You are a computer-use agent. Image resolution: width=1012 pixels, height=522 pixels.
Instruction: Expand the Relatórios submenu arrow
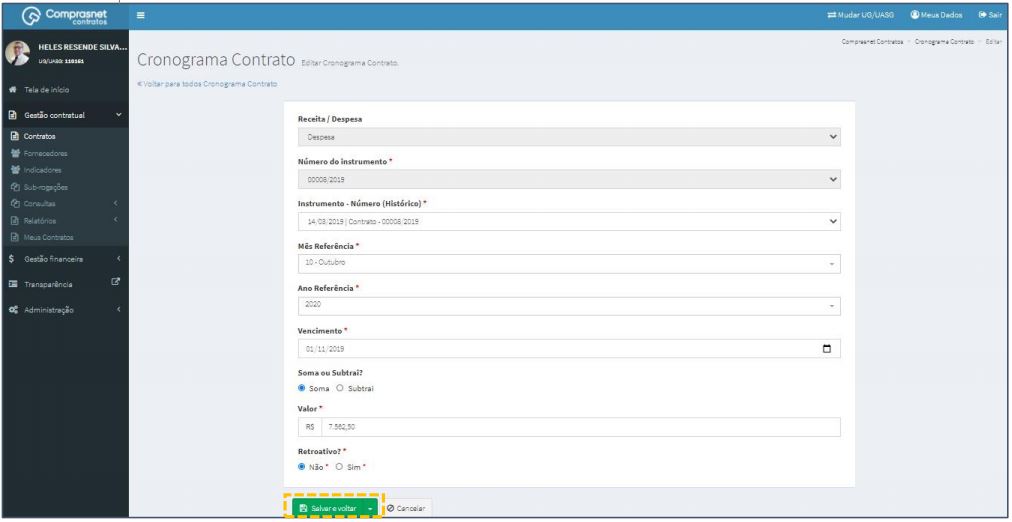point(116,221)
